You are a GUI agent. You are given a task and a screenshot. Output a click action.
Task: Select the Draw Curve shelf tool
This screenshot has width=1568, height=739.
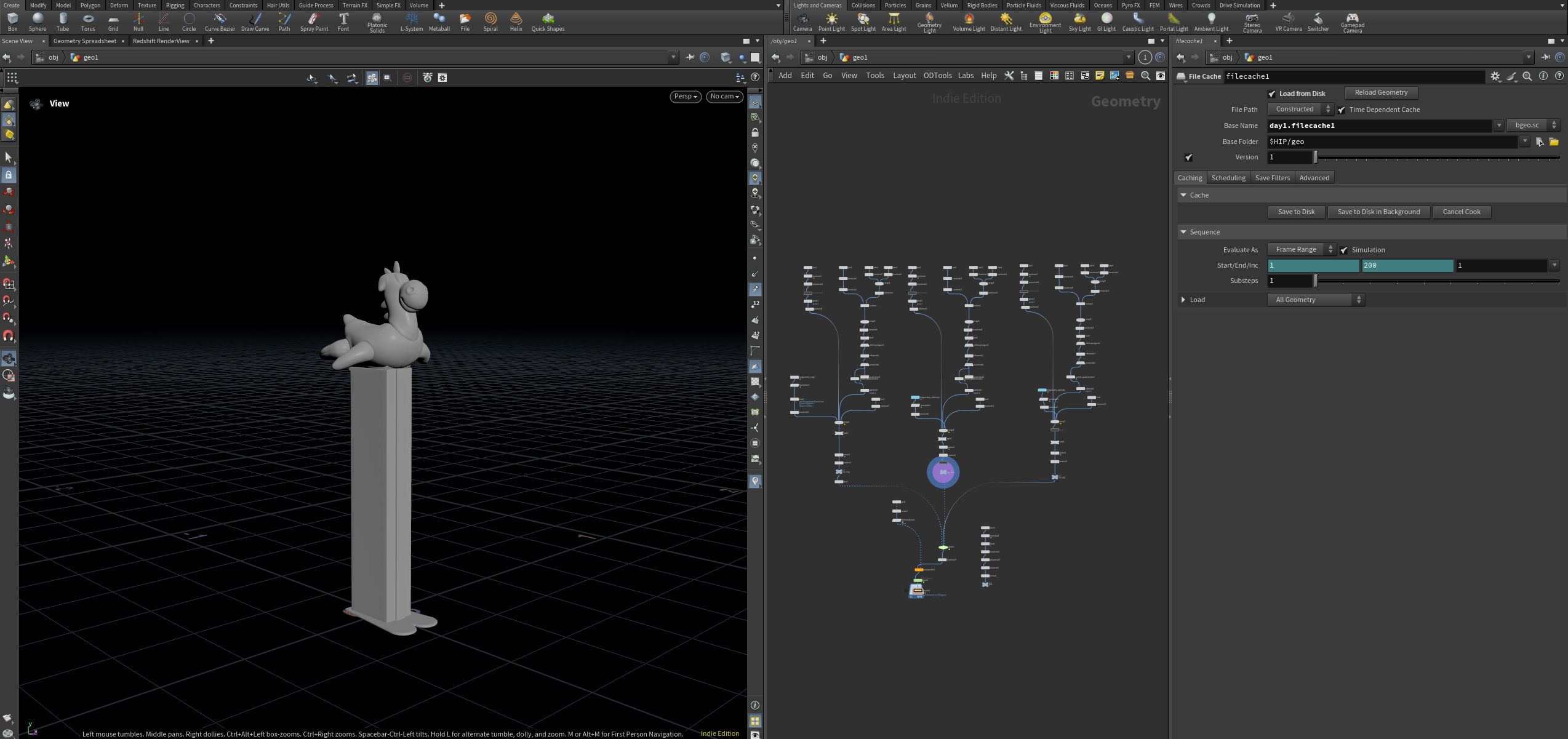coord(255,22)
